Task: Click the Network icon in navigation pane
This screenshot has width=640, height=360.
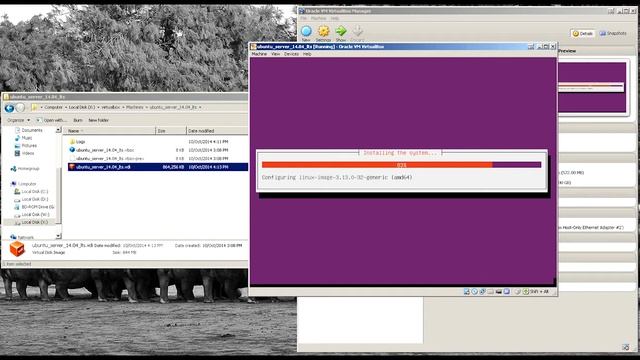Action: point(13,237)
